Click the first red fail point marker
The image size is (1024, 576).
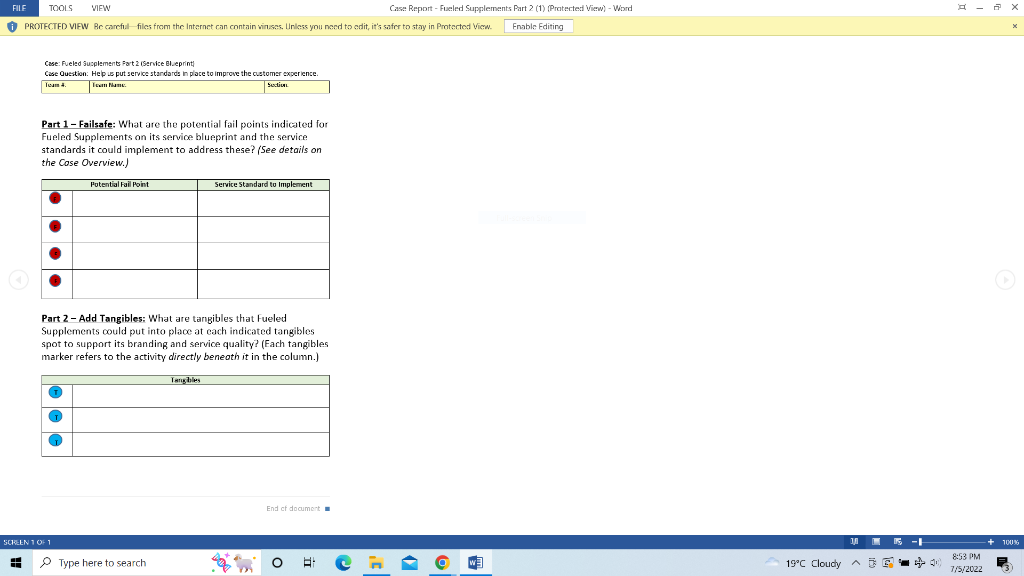click(56, 198)
